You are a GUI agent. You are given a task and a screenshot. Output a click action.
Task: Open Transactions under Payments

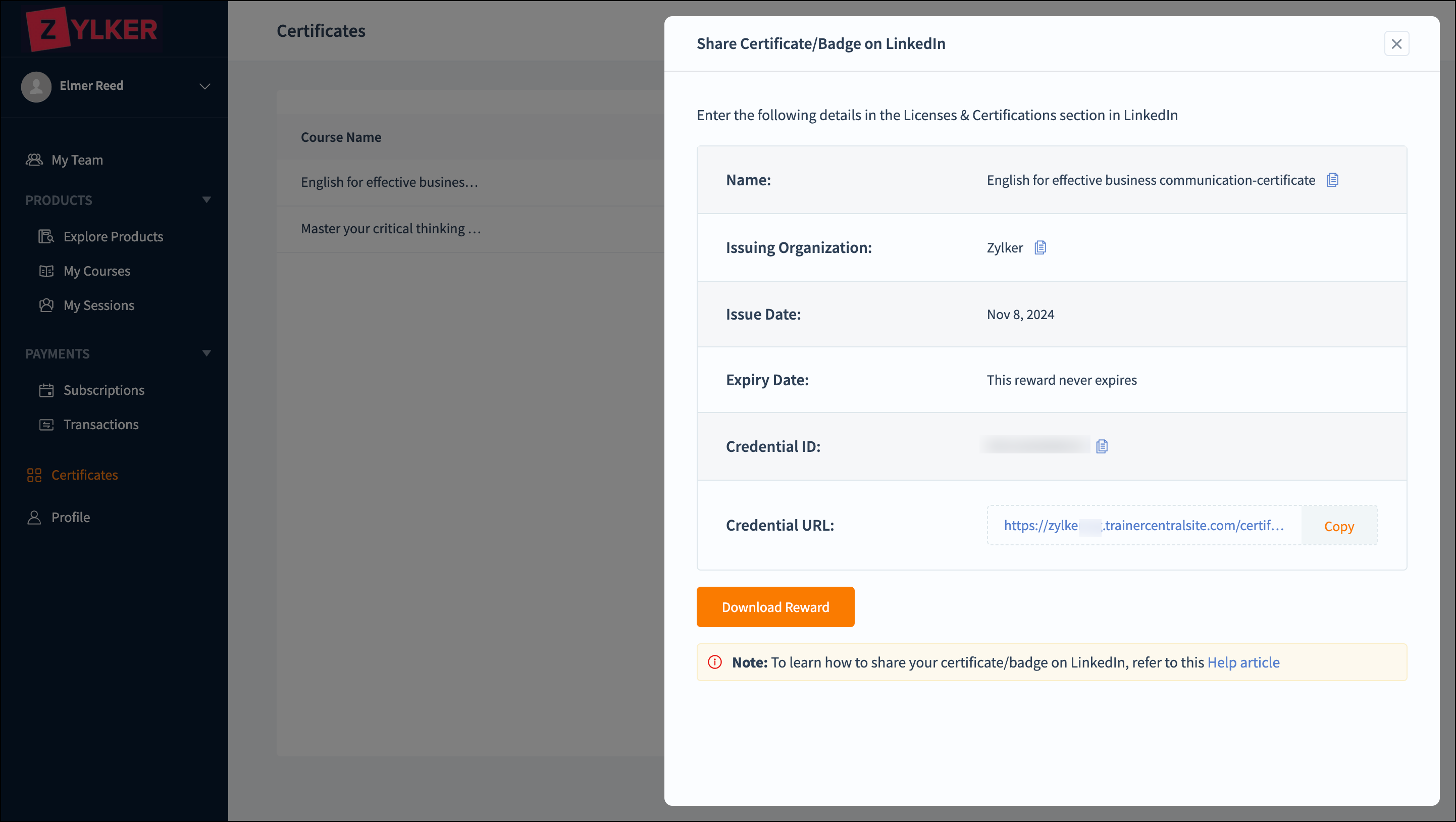(x=100, y=425)
